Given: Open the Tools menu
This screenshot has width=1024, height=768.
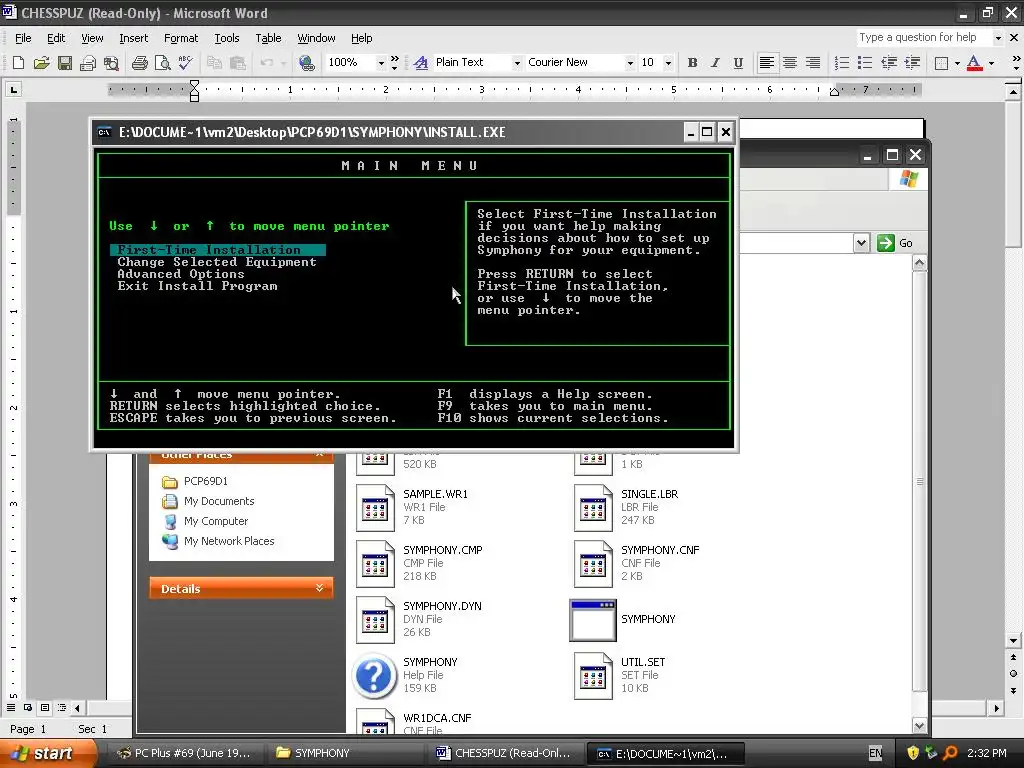Looking at the screenshot, I should click(x=227, y=38).
